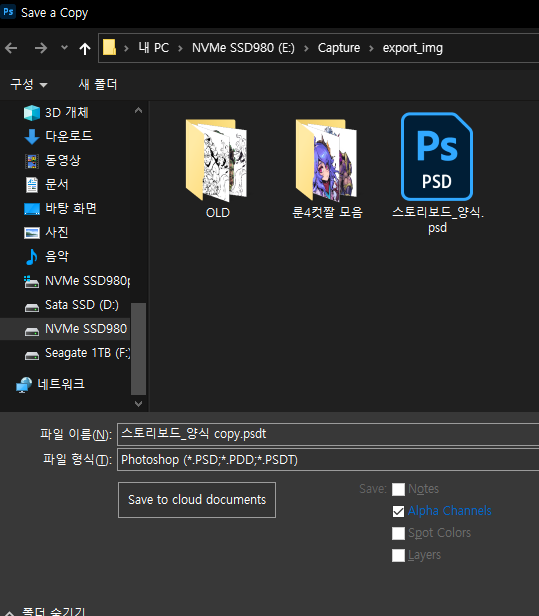The image size is (539, 616).
Task: Select export_img breadcrumb segment
Action: tap(412, 48)
